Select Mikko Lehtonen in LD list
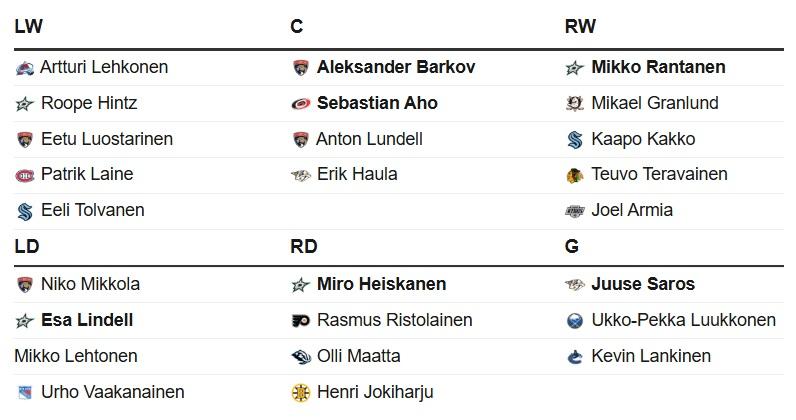796x420 pixels. click(76, 356)
